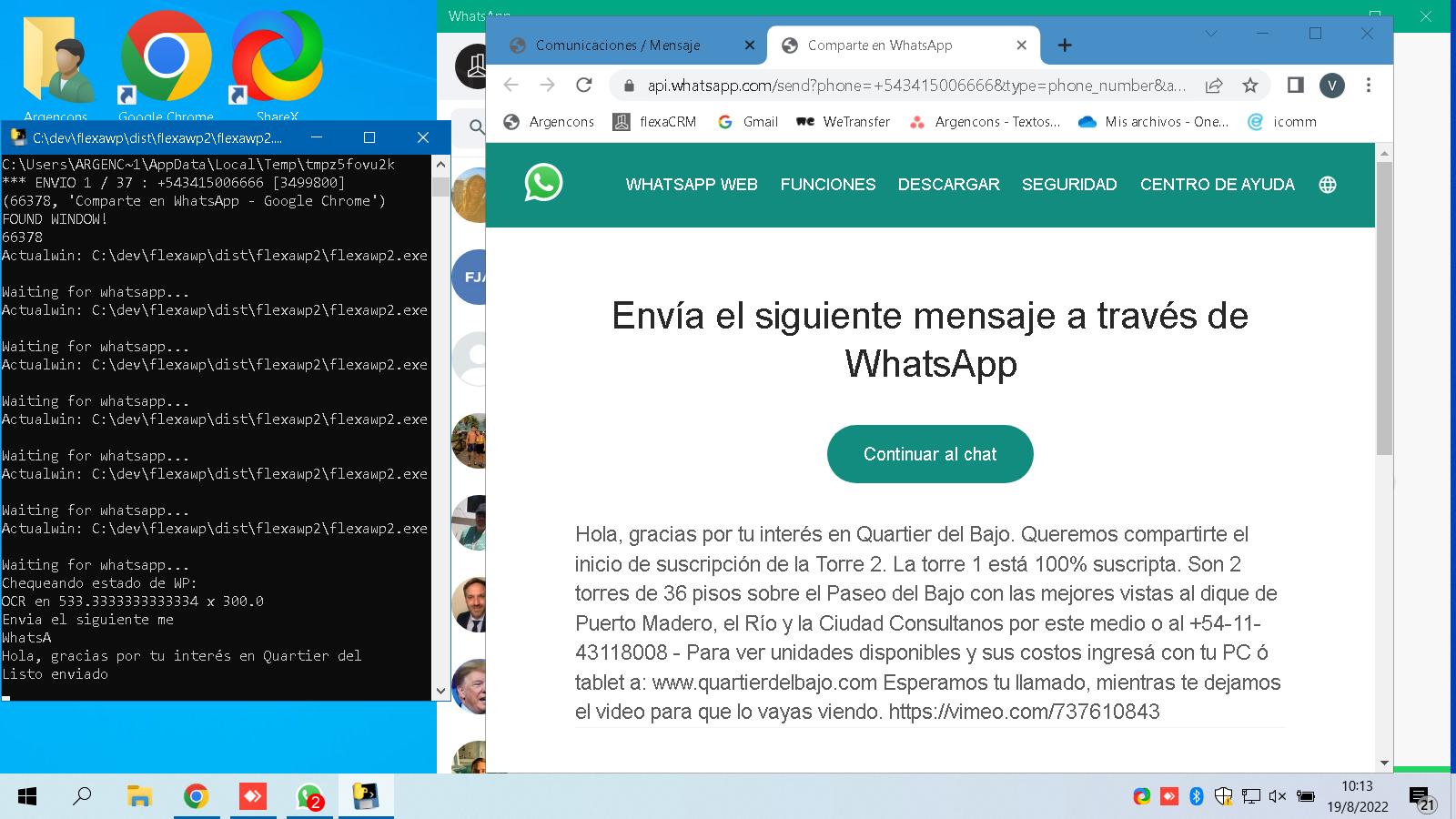
Task: Click the scroll-up arrow in the console window
Action: point(441,165)
